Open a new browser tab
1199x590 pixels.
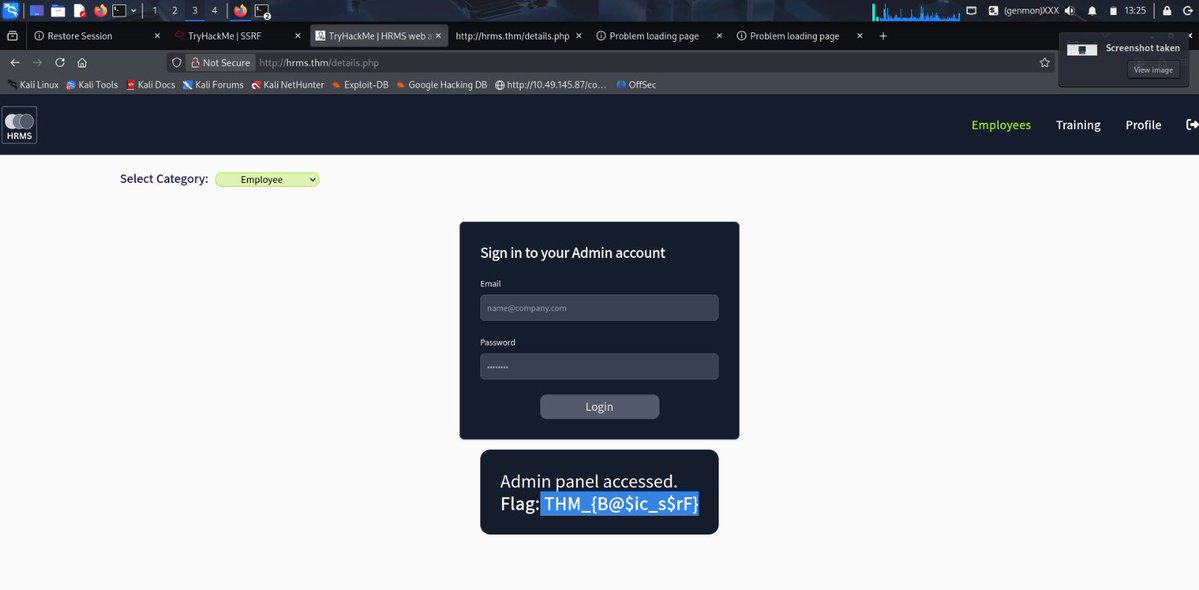click(x=883, y=36)
